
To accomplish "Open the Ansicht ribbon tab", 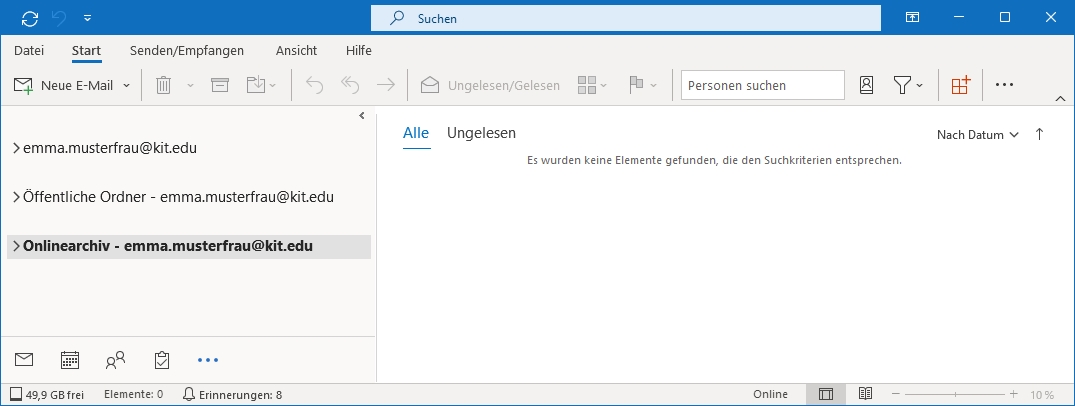I will tap(296, 50).
